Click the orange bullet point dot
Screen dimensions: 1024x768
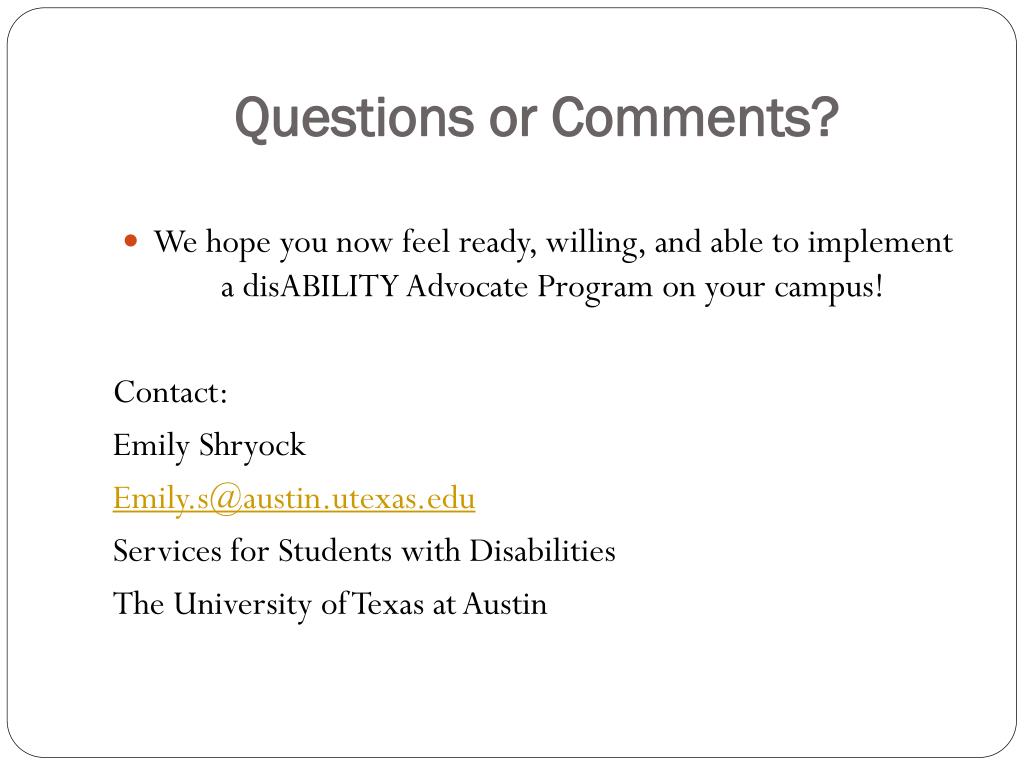coord(131,241)
